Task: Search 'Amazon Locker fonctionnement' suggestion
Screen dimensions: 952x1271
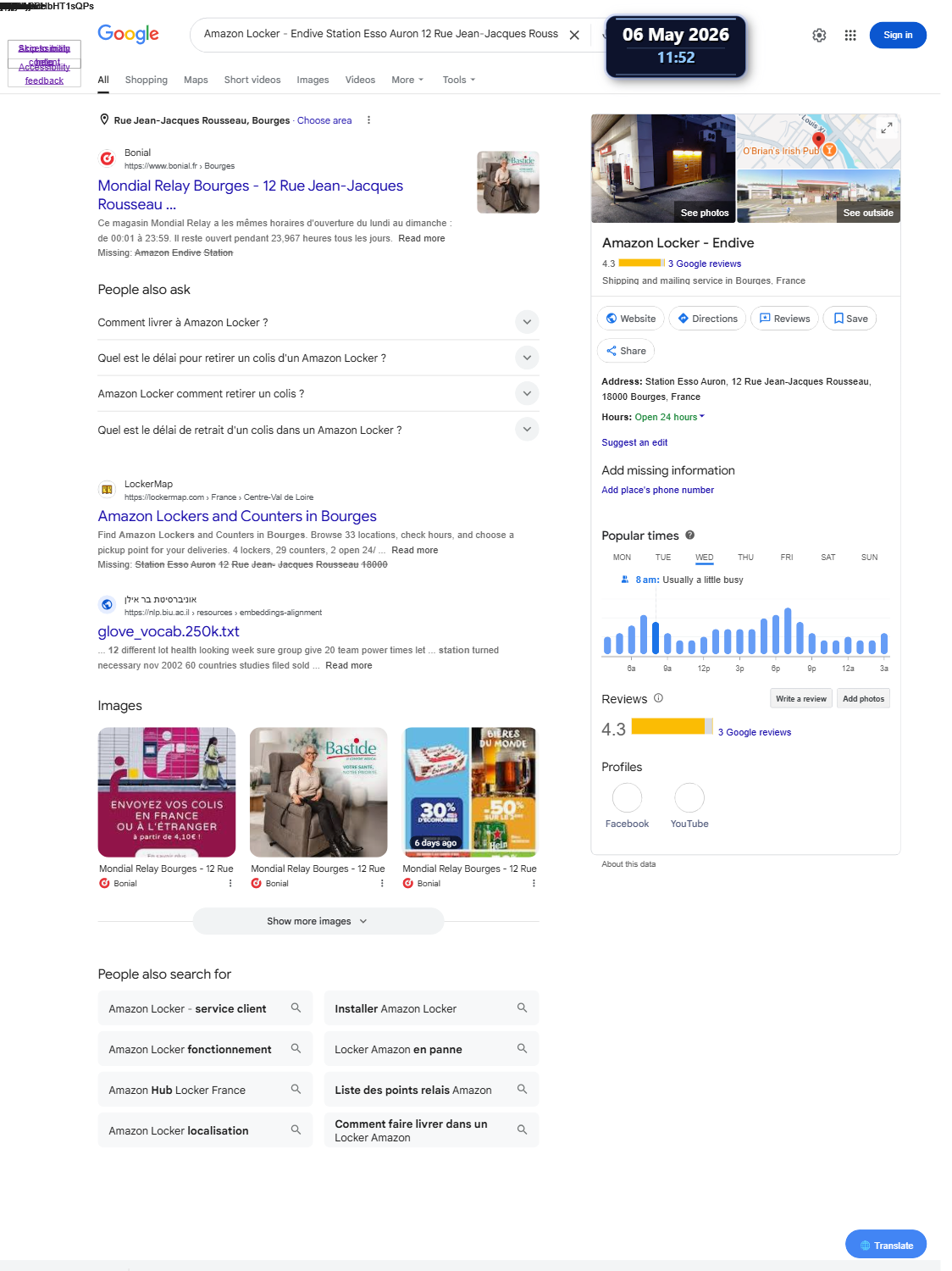Action: 205,1049
